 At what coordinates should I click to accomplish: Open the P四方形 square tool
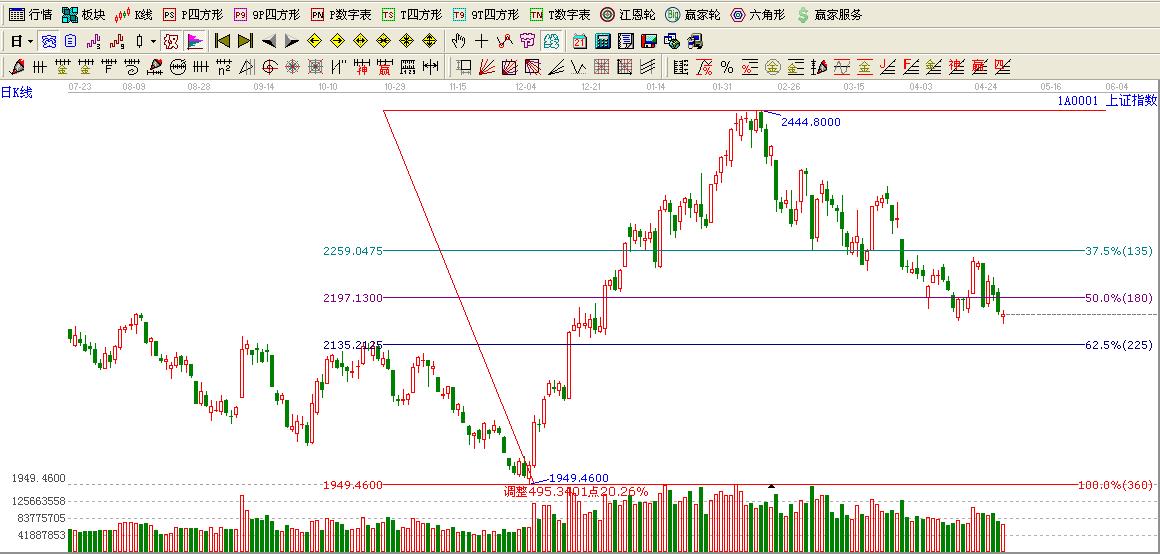pos(192,15)
